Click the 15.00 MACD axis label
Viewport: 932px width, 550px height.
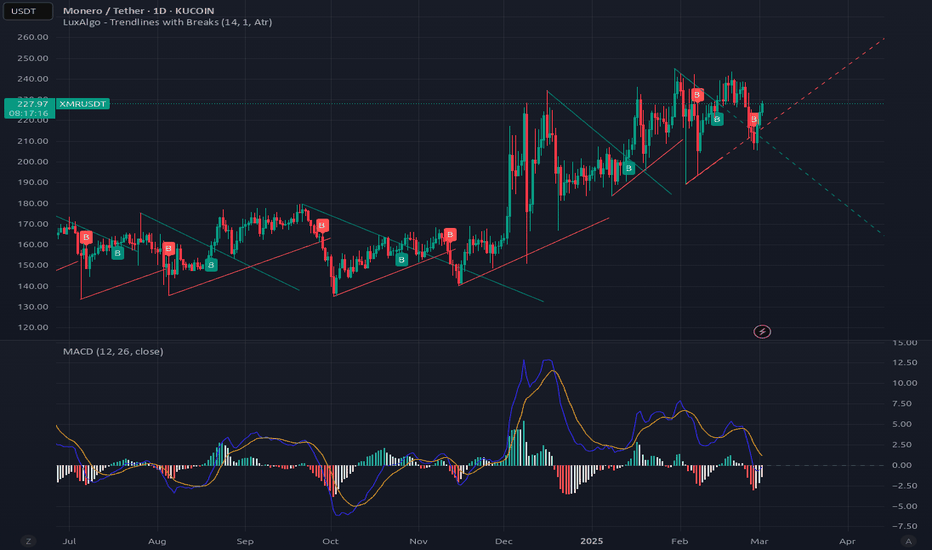pyautogui.click(x=905, y=342)
